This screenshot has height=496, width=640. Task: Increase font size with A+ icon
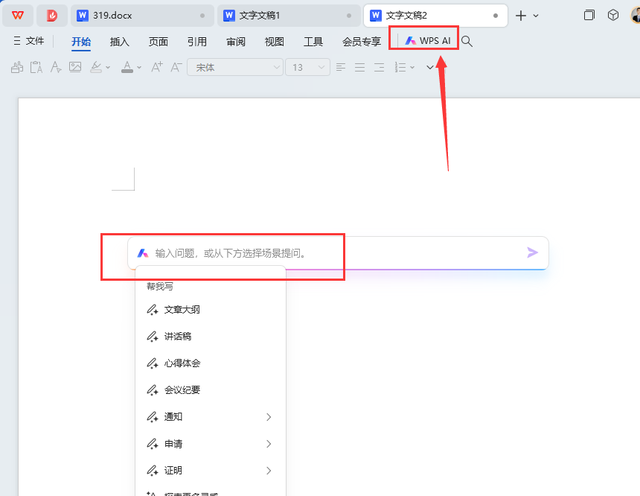pos(157,67)
